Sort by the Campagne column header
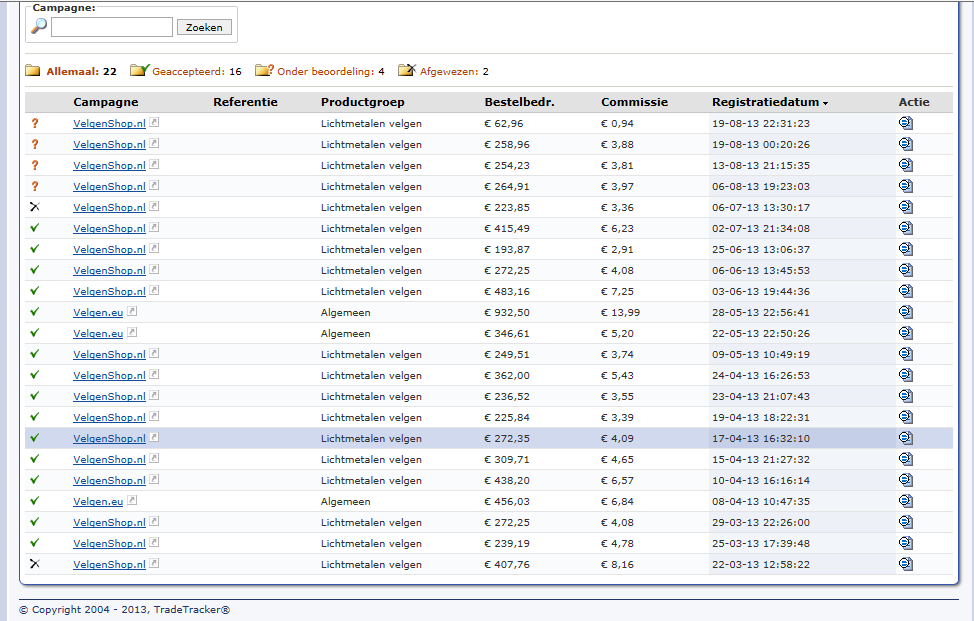 coord(106,102)
